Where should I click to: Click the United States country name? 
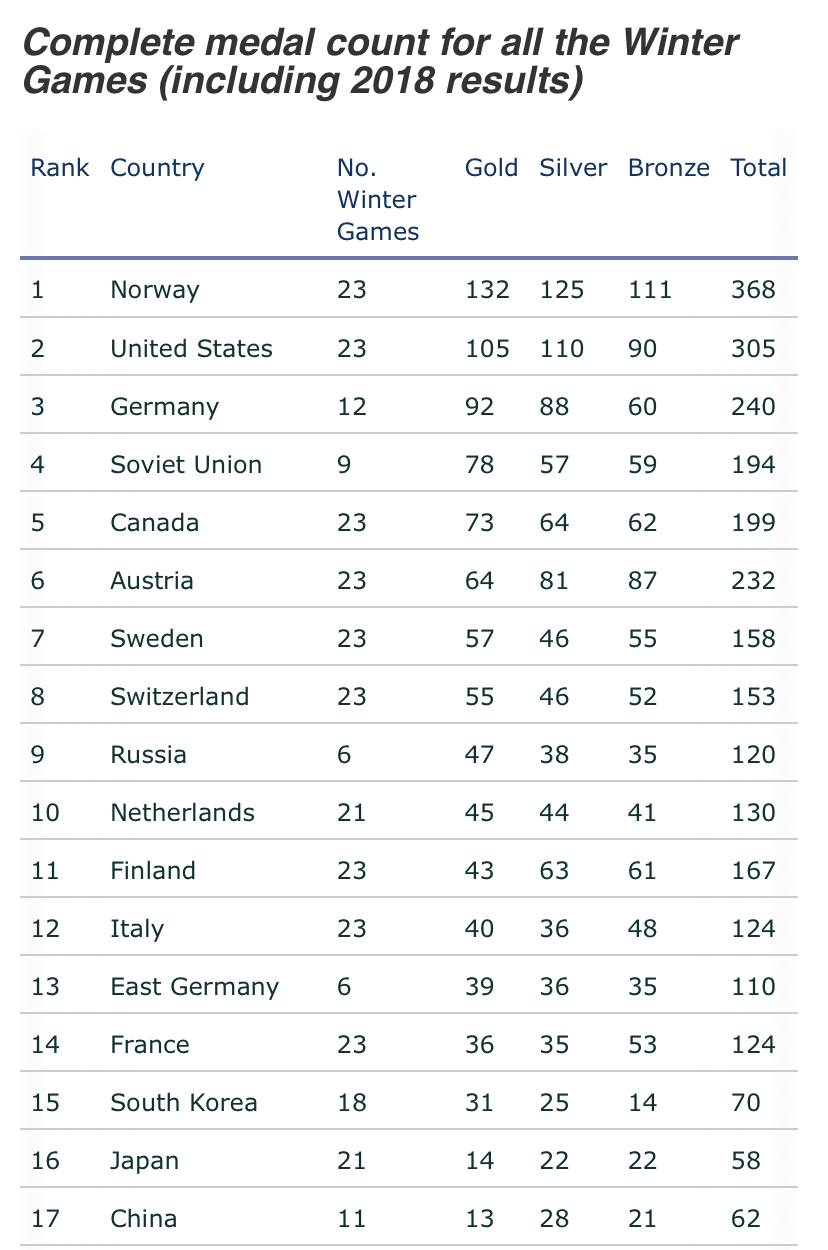coord(191,348)
